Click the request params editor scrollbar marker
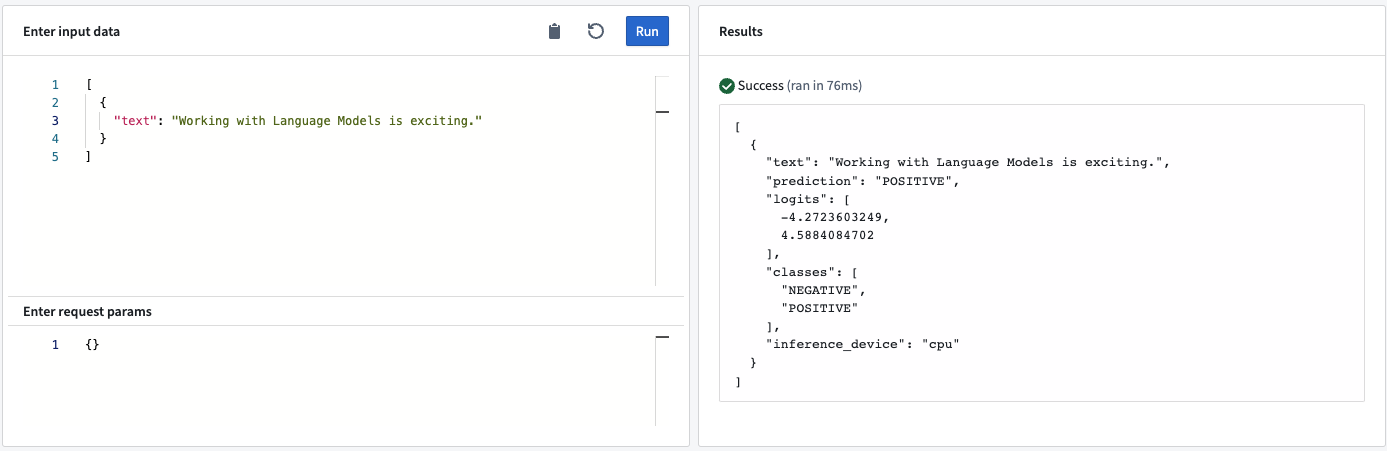This screenshot has height=451, width=1387. (661, 339)
